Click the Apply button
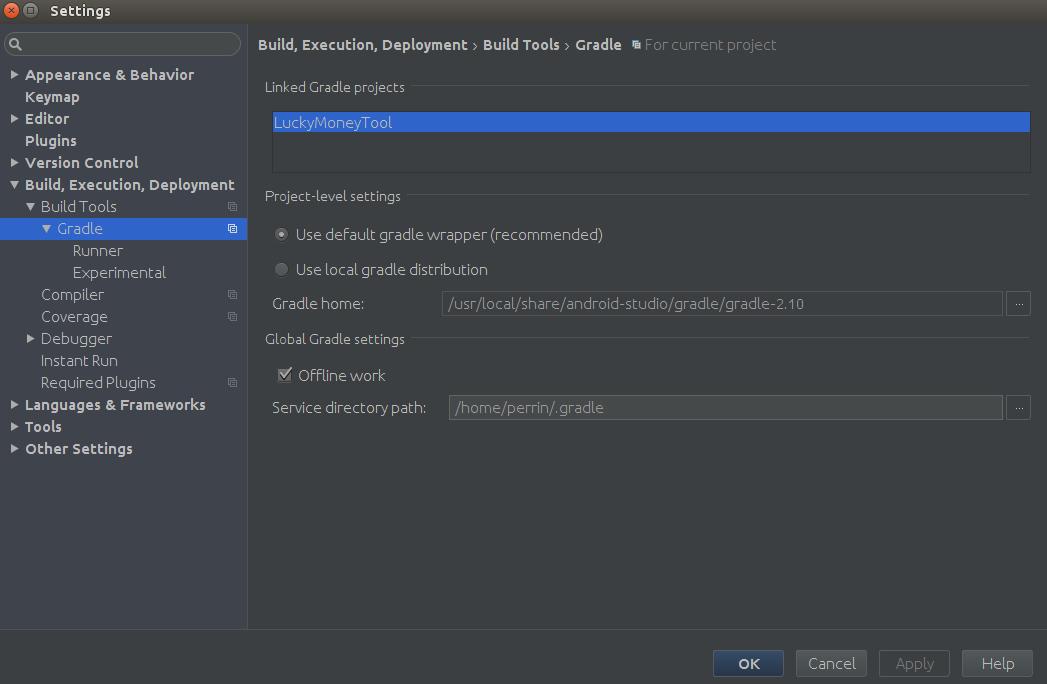This screenshot has width=1047, height=684. (x=914, y=663)
